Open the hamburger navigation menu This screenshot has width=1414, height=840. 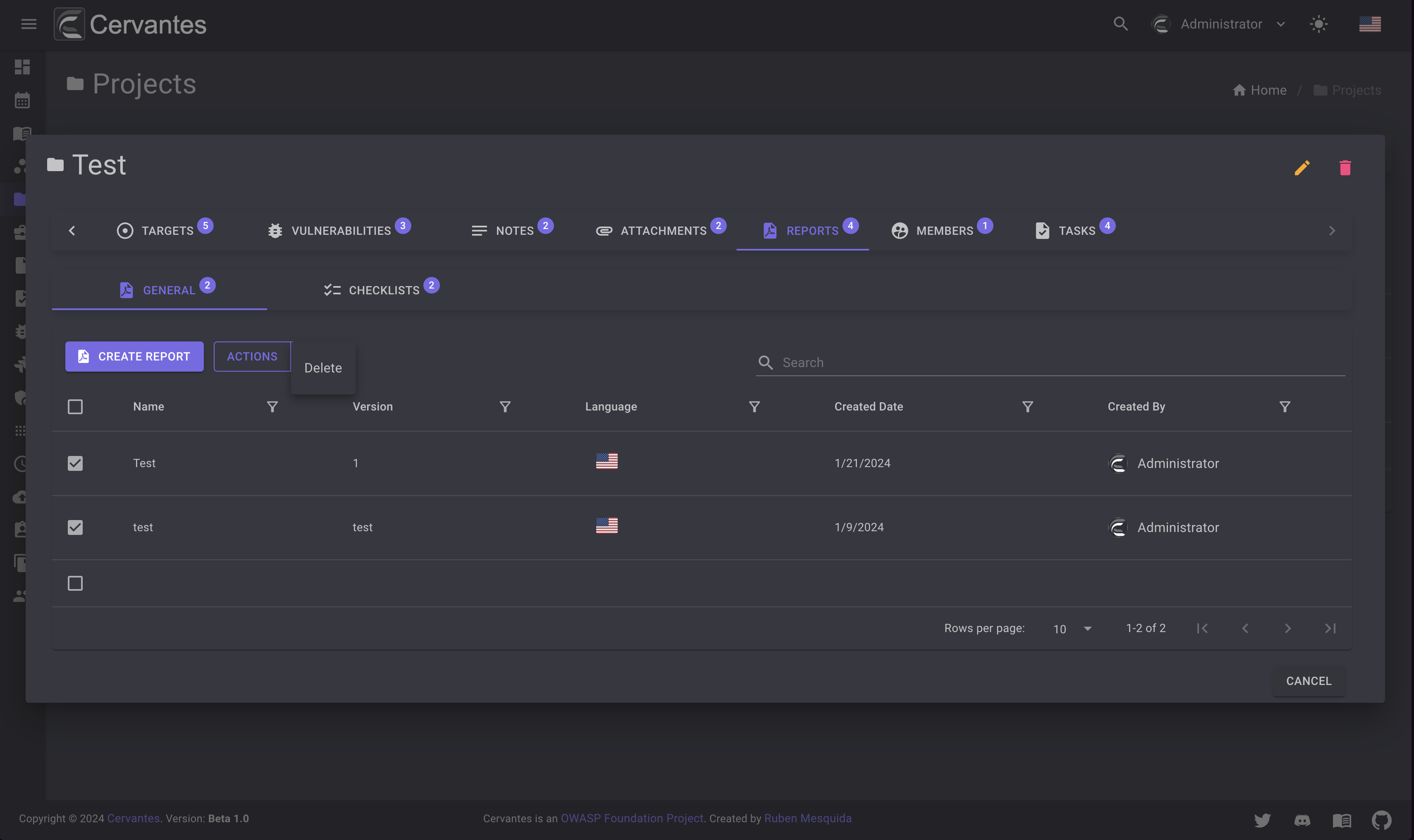[x=29, y=24]
